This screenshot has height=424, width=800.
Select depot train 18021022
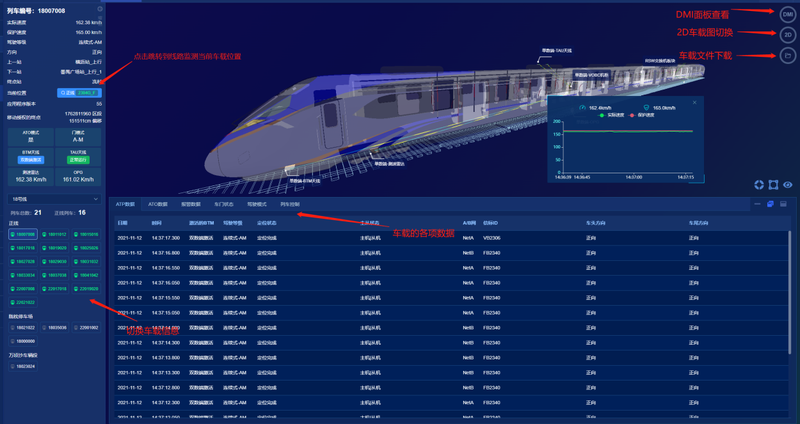tap(23, 328)
